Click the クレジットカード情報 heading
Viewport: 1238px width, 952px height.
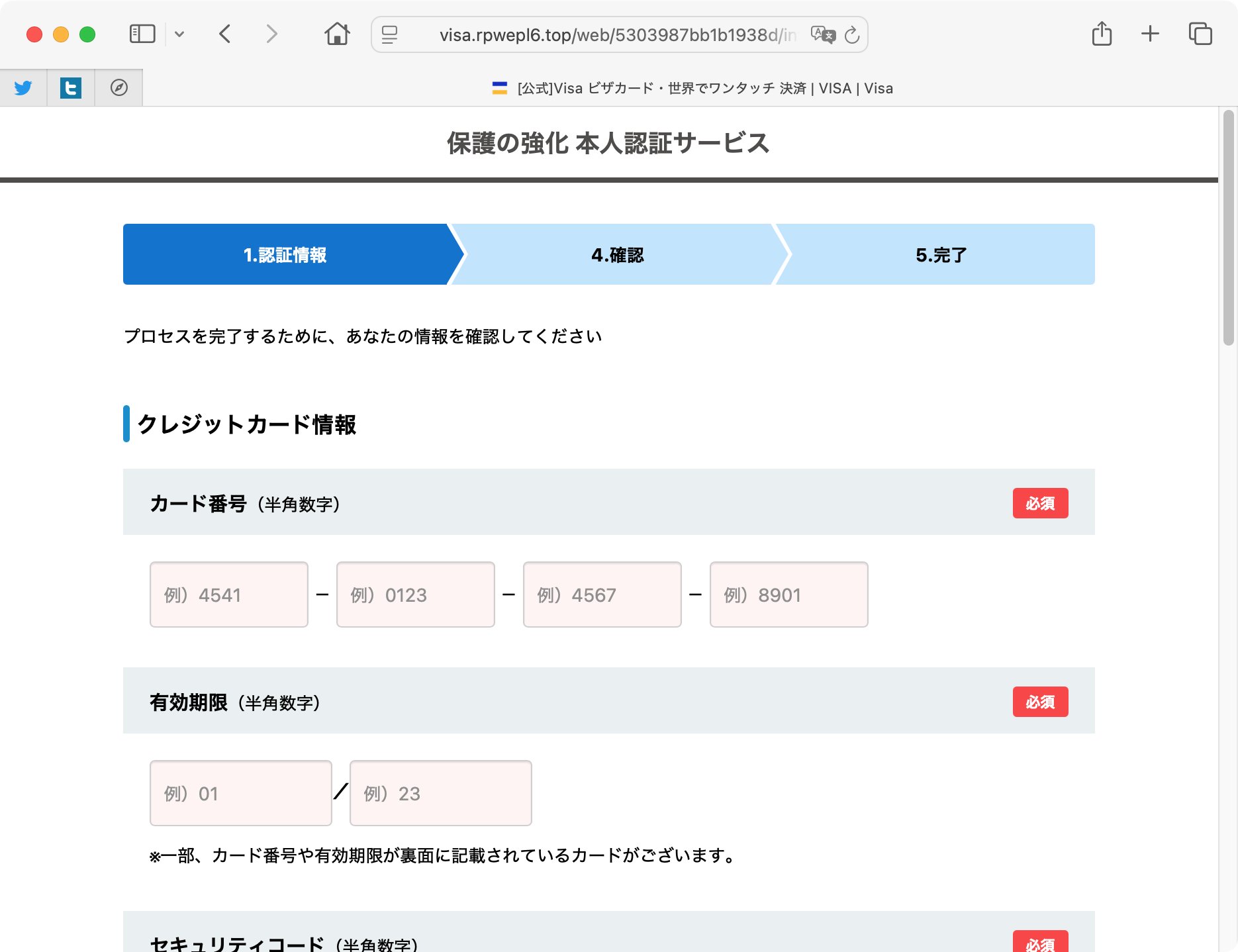click(246, 424)
